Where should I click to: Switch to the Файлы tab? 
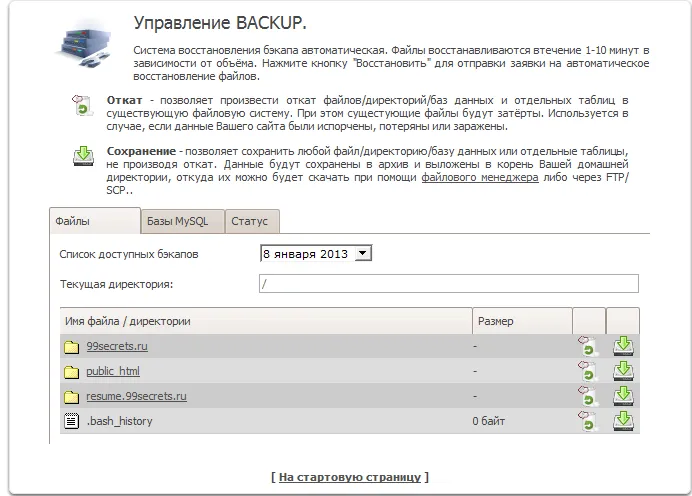[x=95, y=221]
